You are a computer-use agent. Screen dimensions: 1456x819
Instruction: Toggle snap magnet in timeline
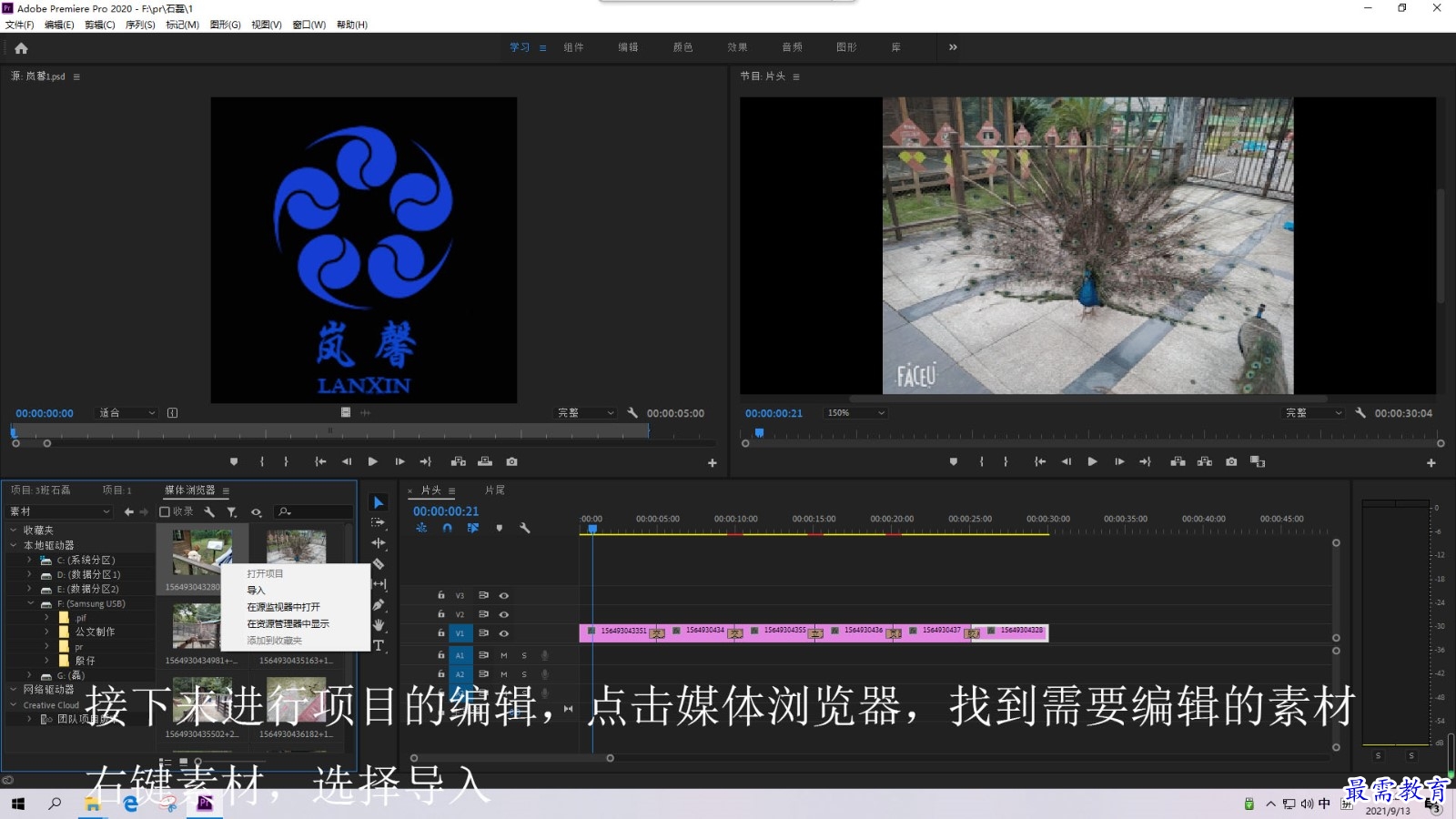pos(447,528)
